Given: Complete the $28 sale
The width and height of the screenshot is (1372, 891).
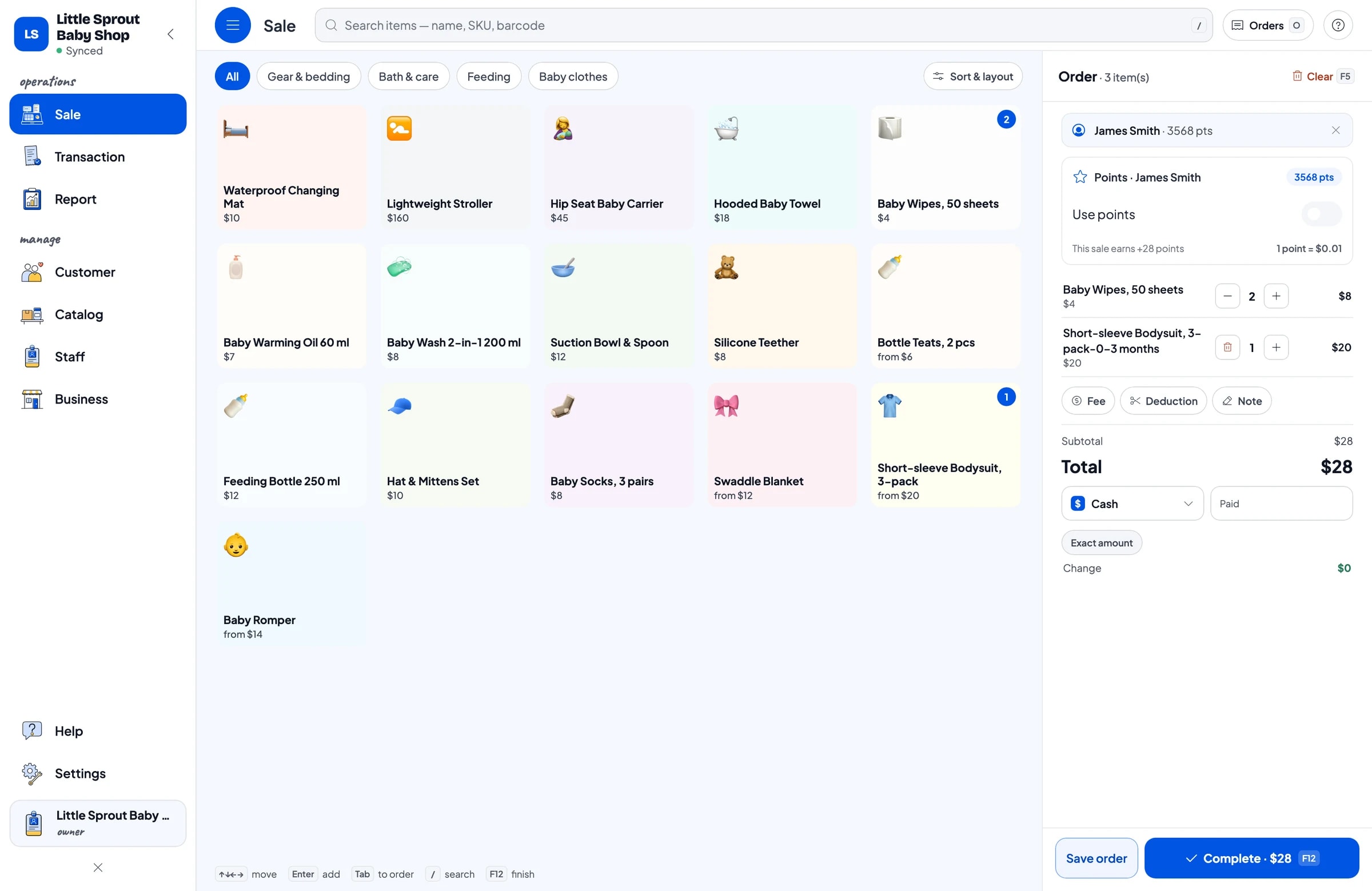Looking at the screenshot, I should [x=1251, y=858].
